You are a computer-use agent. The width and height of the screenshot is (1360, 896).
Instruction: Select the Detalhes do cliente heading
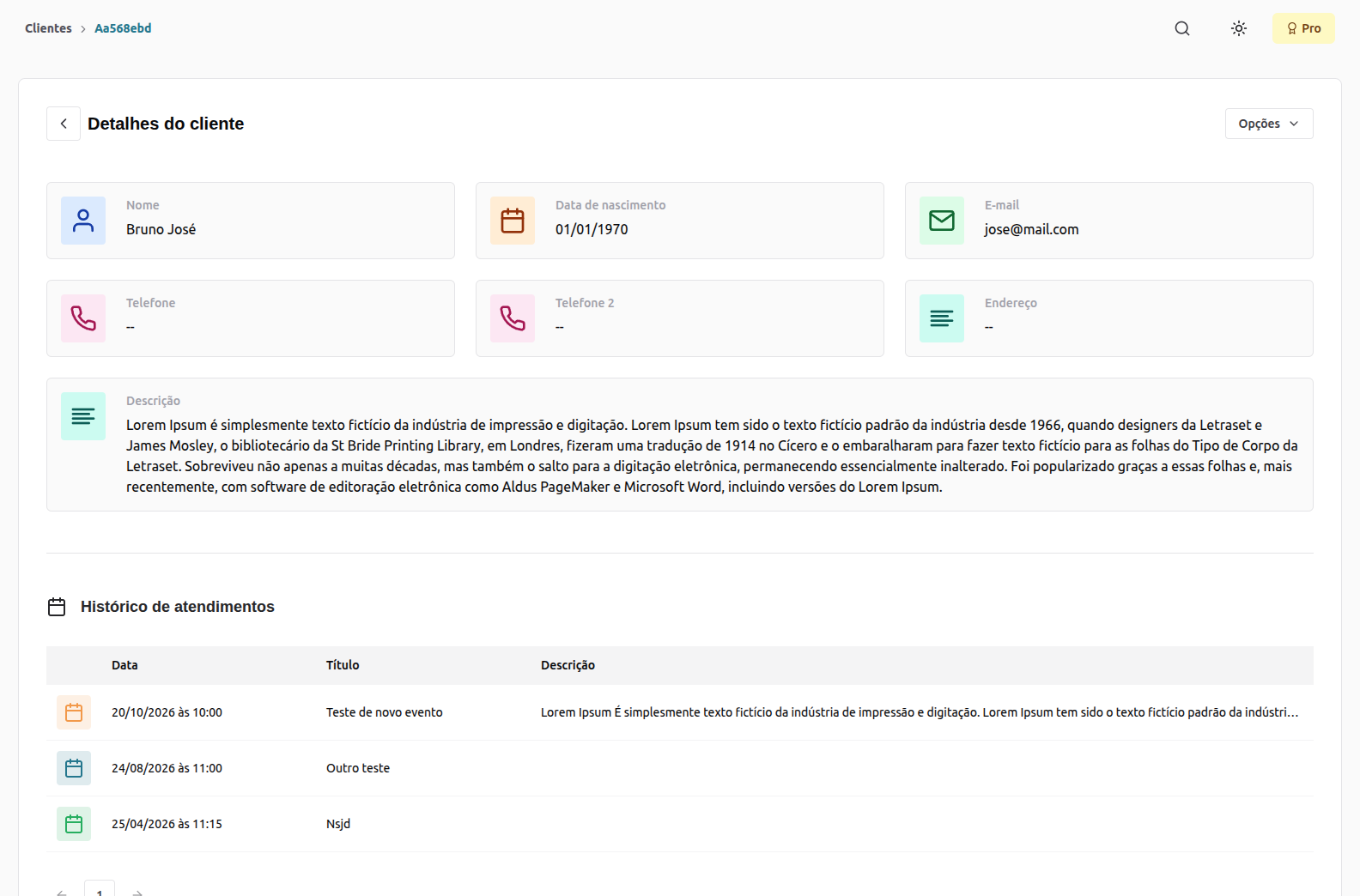pyautogui.click(x=166, y=124)
